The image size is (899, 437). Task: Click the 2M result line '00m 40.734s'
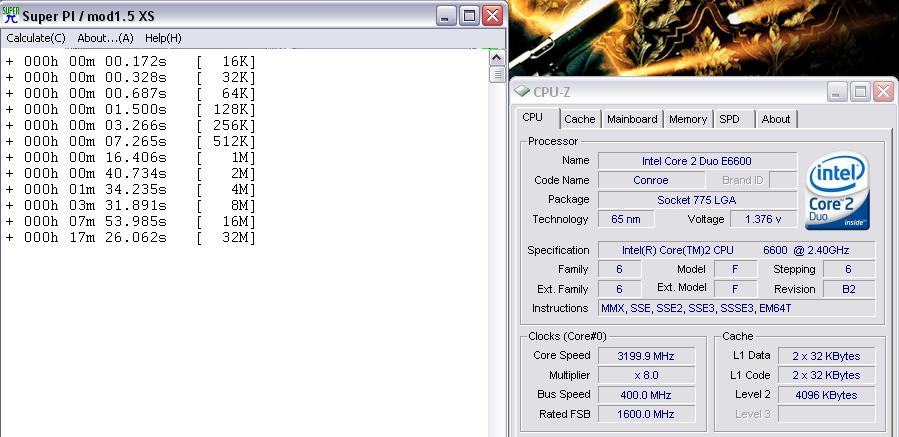click(131, 173)
